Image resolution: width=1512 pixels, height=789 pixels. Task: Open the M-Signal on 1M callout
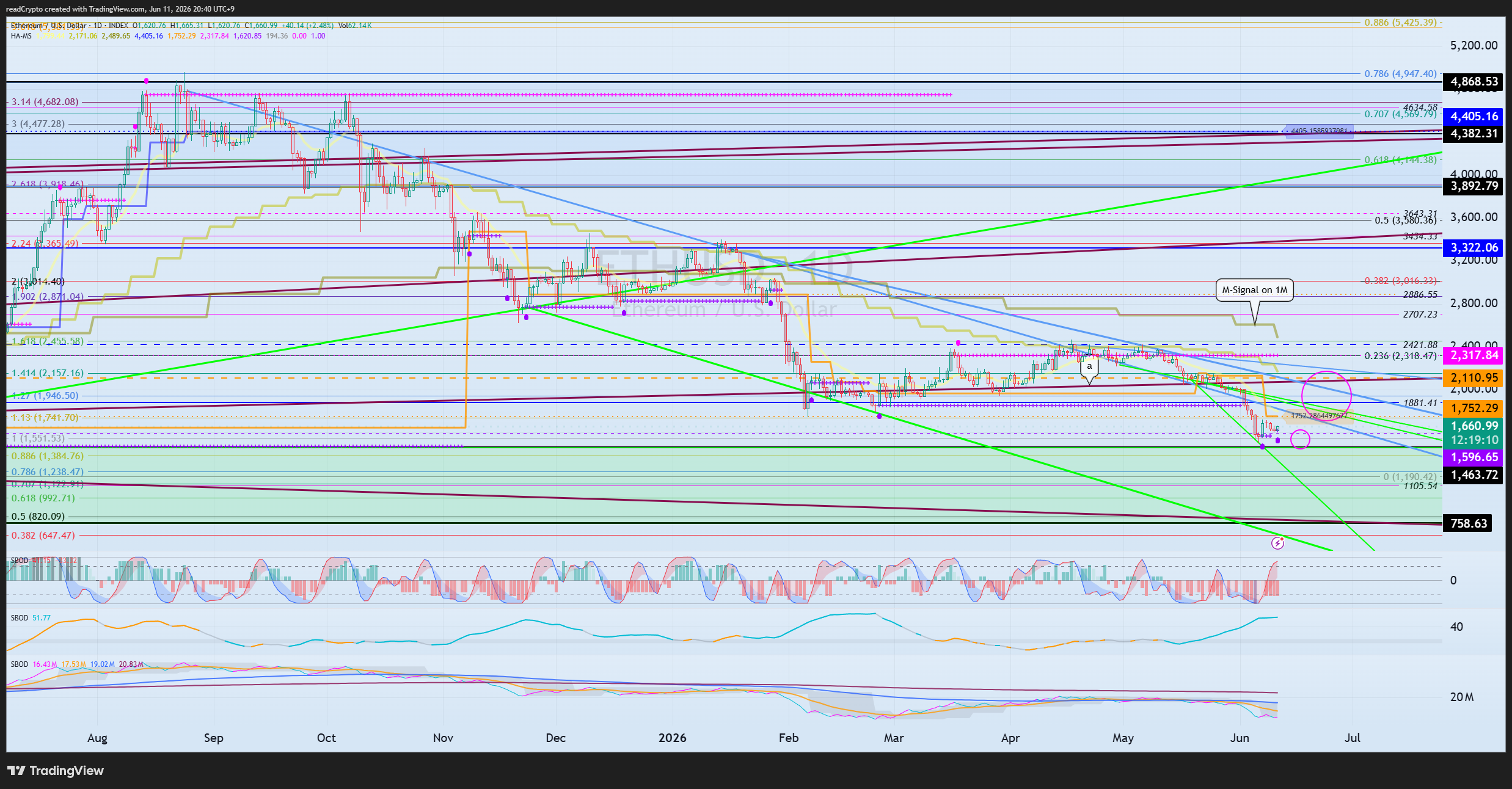coord(1255,290)
